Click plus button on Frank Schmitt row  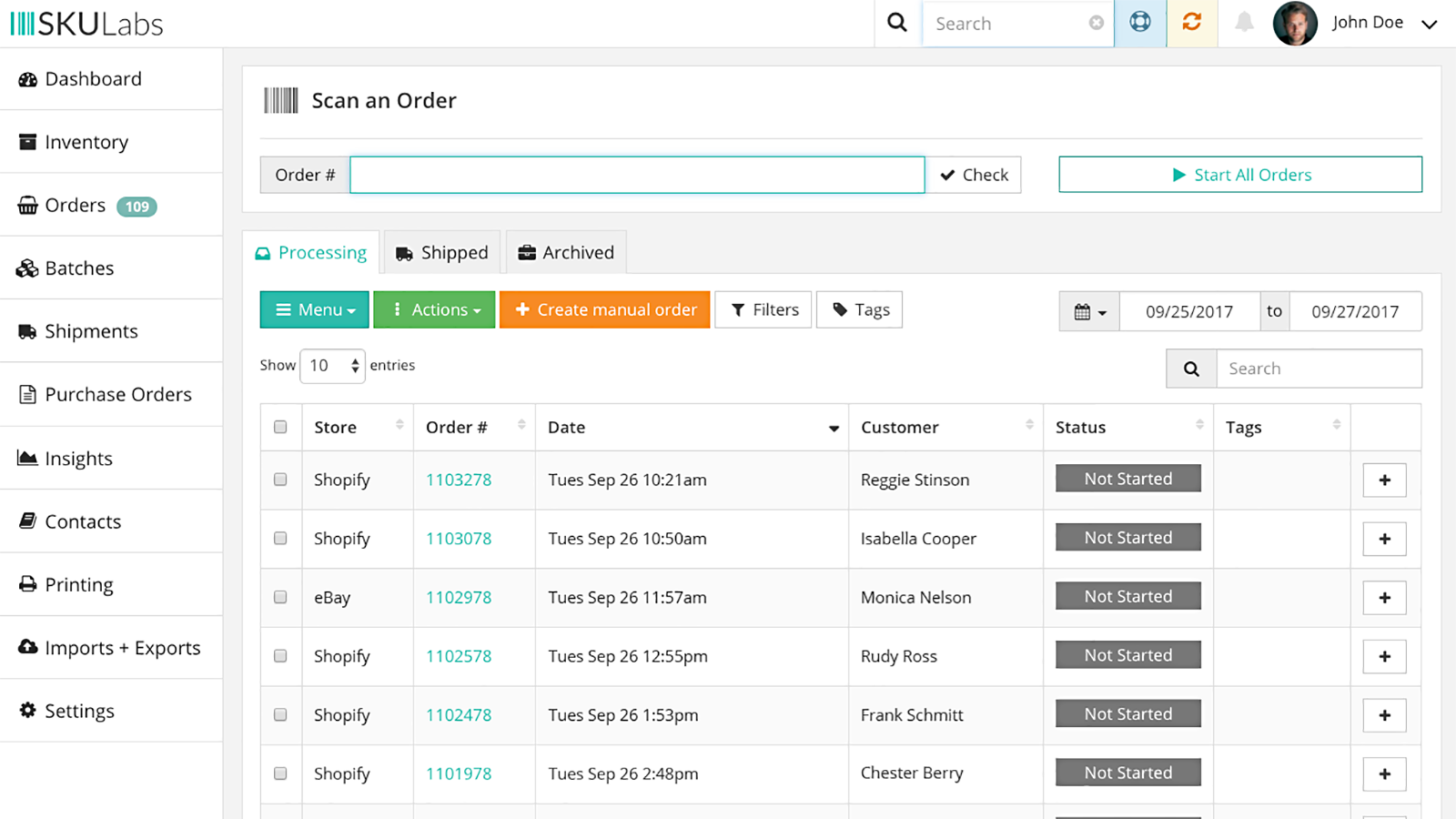(x=1384, y=715)
